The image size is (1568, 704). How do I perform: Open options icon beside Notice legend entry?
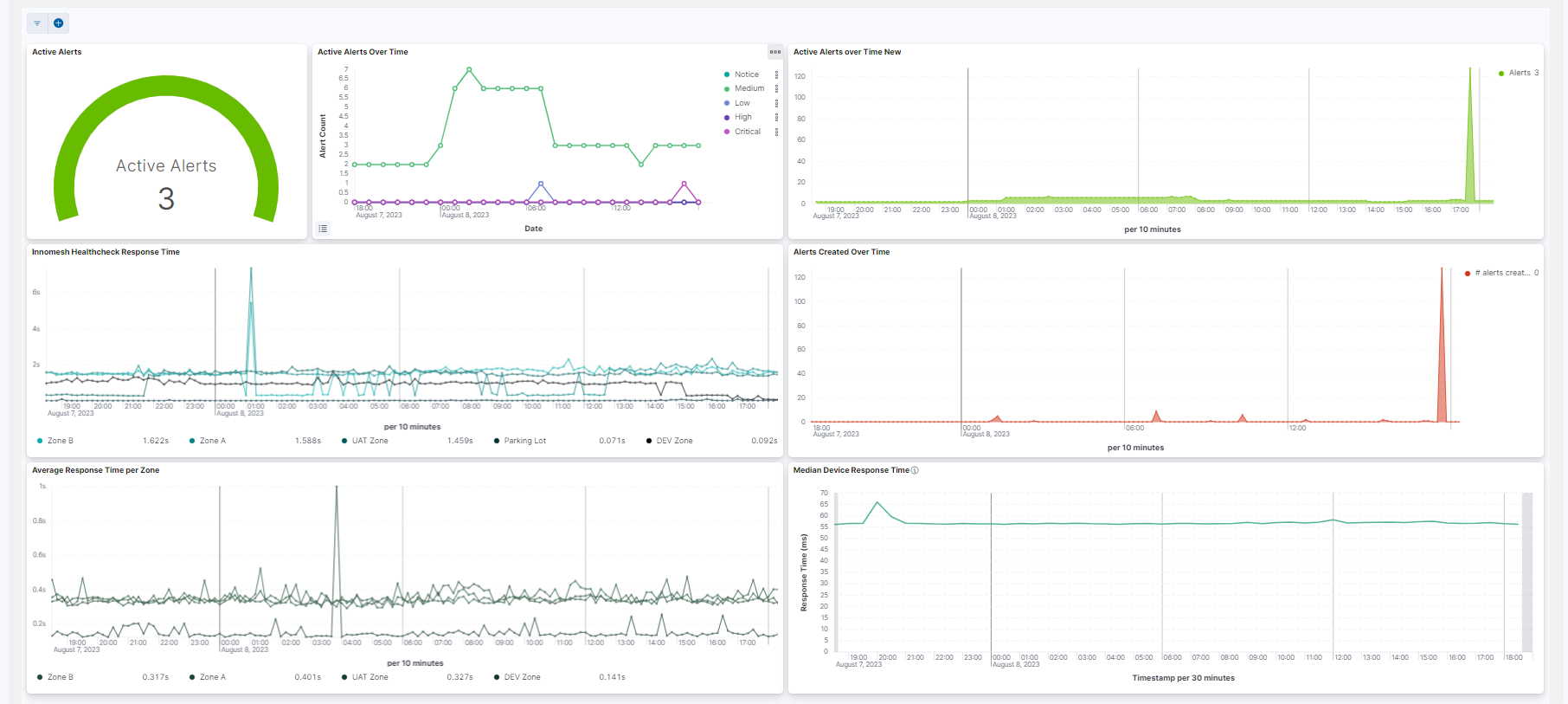point(776,74)
